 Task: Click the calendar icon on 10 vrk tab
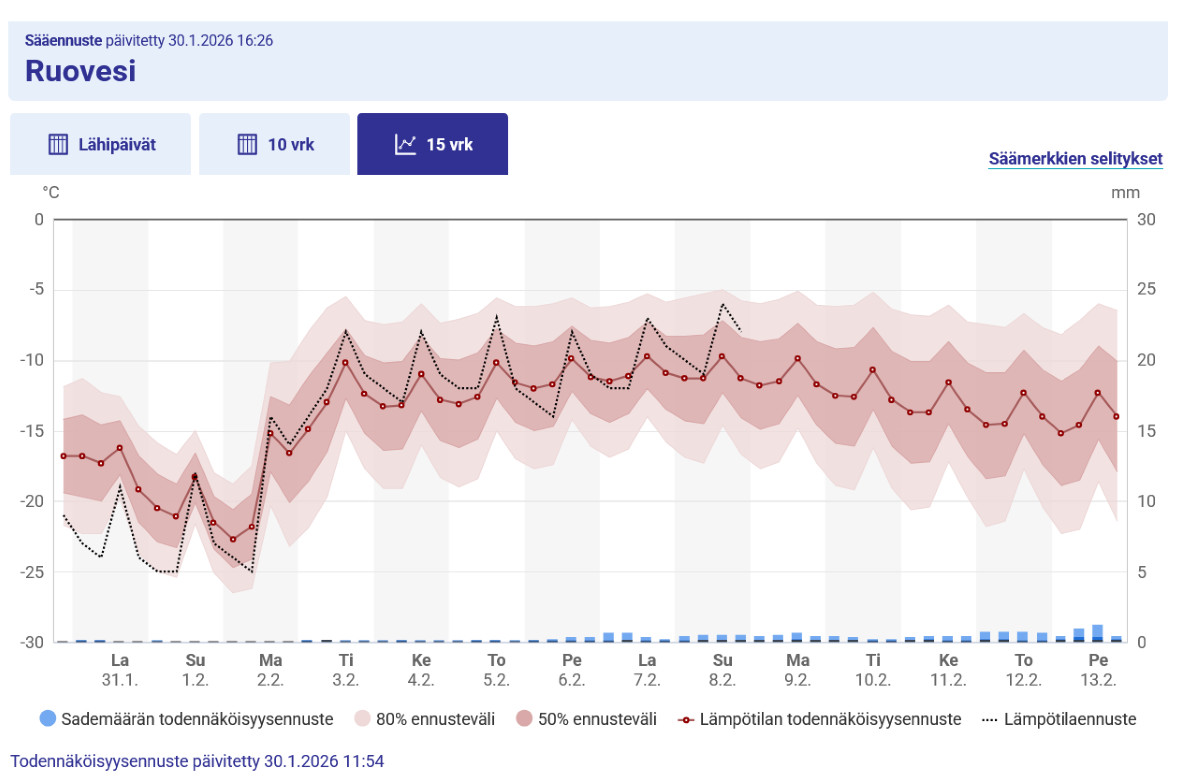point(247,144)
